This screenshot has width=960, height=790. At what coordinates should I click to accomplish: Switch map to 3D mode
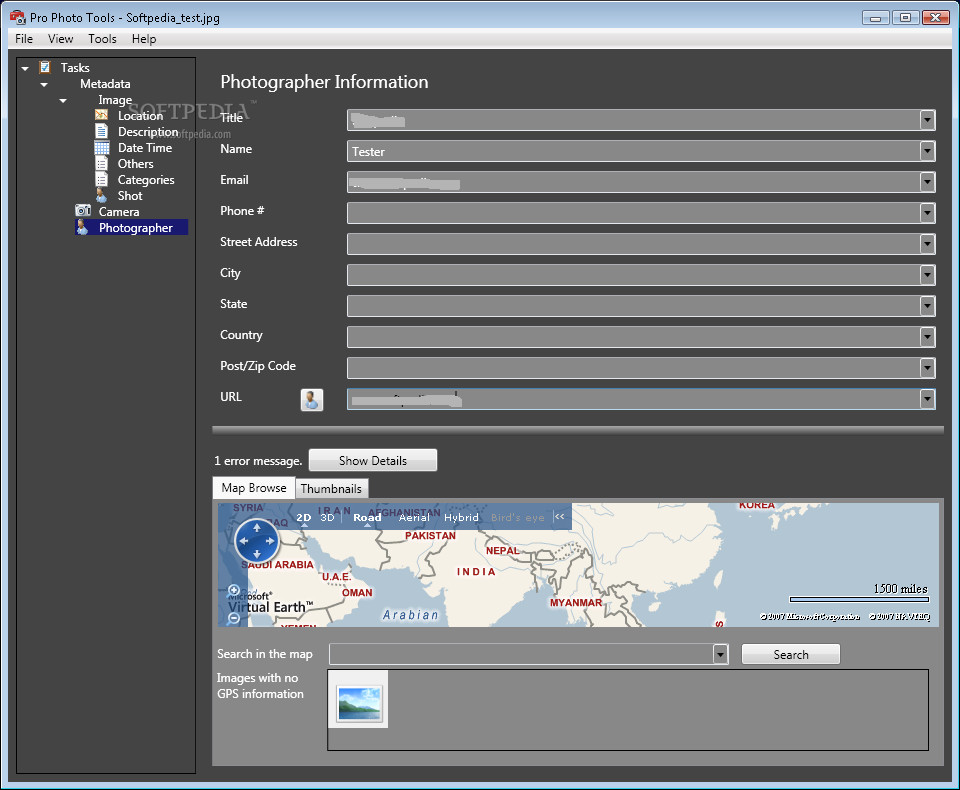coord(327,517)
